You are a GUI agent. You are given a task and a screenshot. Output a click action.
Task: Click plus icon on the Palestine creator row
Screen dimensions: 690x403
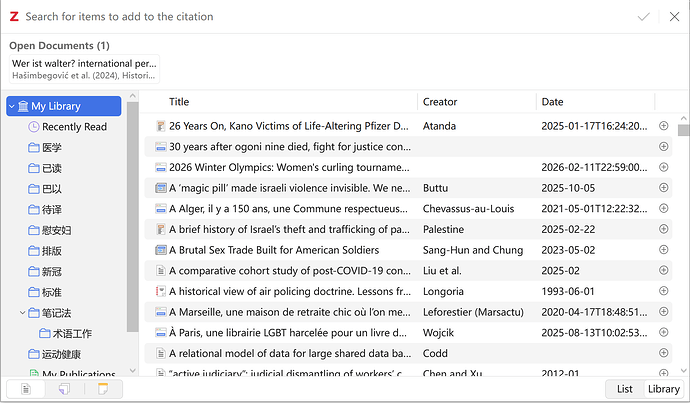pos(664,229)
